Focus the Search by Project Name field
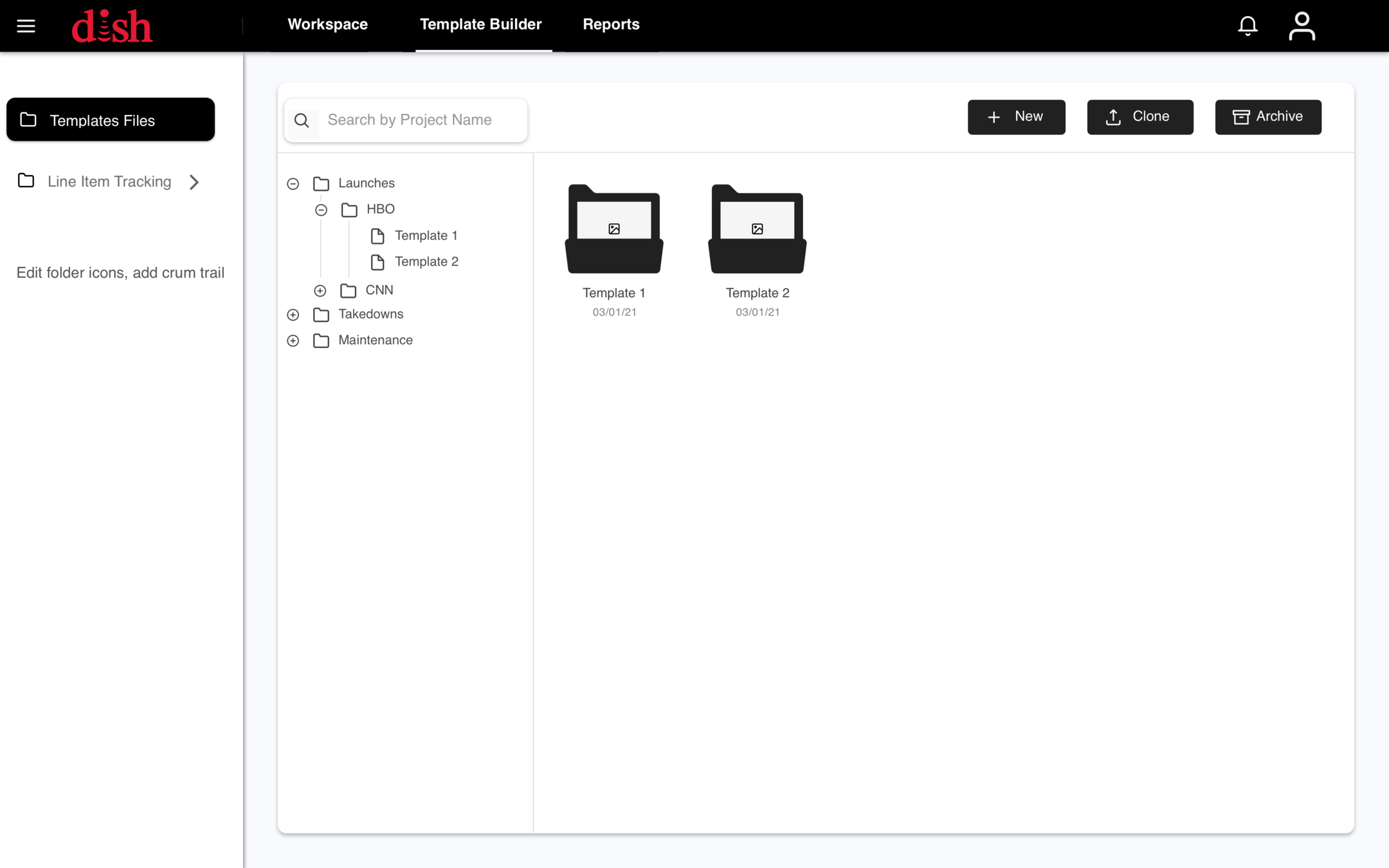The height and width of the screenshot is (868, 1389). point(422,120)
